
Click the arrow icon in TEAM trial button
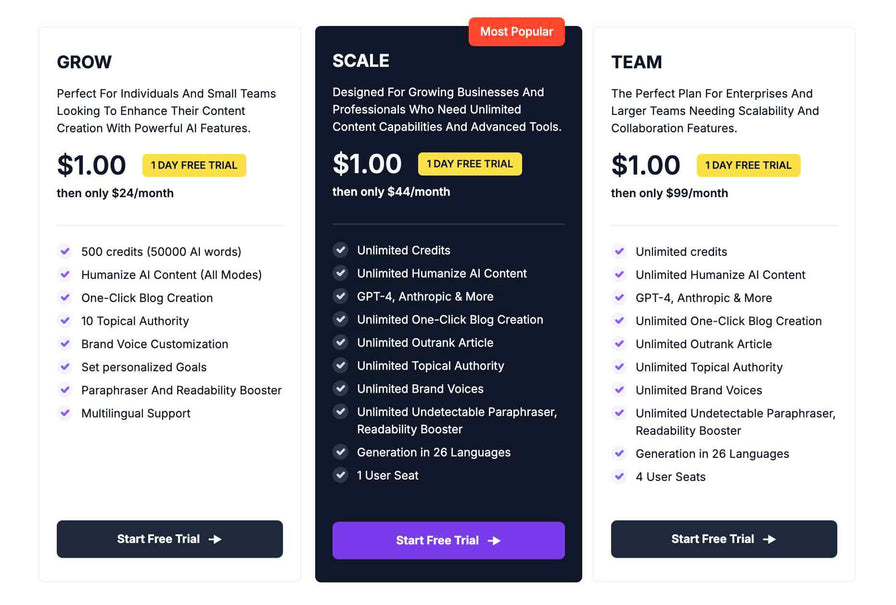coord(769,539)
